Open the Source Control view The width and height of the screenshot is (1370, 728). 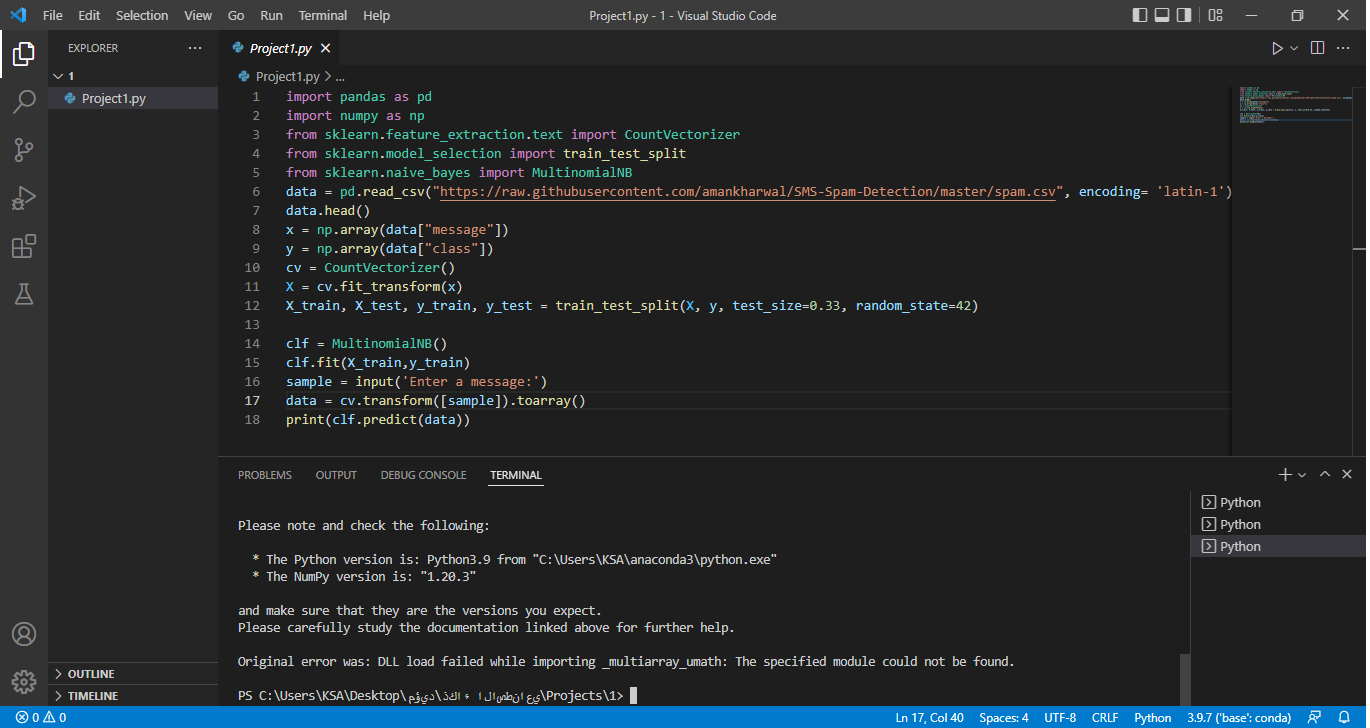24,149
